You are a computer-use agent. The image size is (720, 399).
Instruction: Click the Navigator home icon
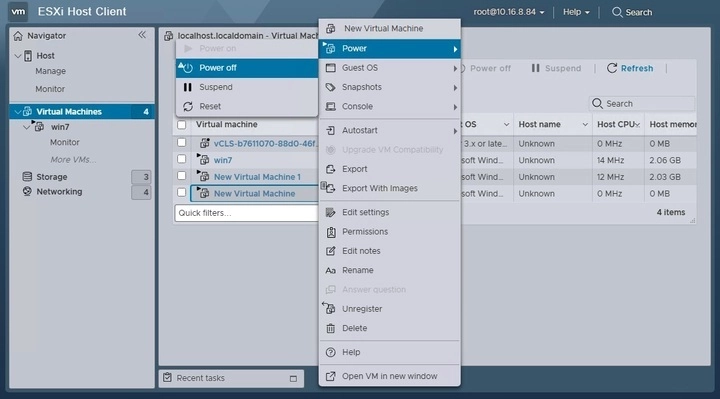[18, 36]
